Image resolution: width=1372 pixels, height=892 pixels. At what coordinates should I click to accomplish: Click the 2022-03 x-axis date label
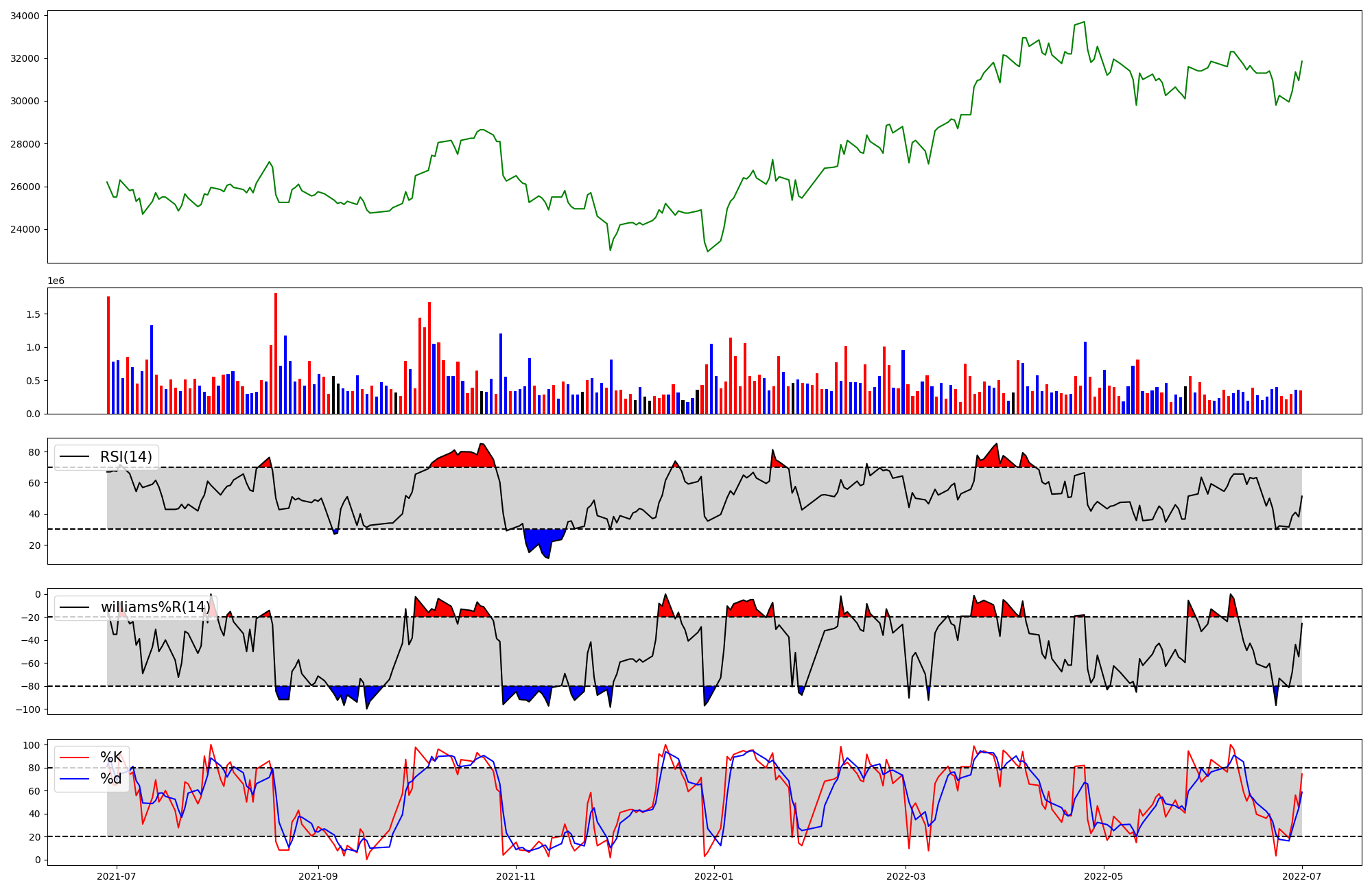(x=906, y=876)
